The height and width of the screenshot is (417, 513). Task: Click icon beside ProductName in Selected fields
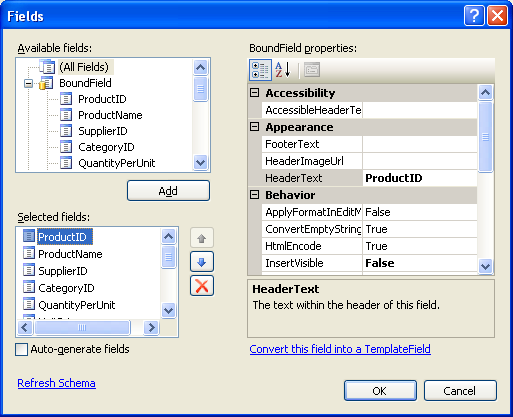coord(29,253)
